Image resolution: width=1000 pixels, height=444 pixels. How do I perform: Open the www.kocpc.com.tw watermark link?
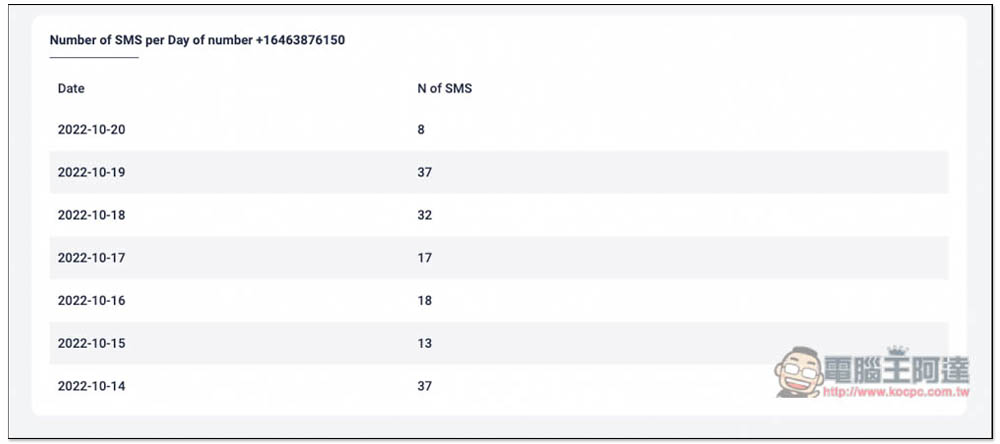[x=896, y=393]
